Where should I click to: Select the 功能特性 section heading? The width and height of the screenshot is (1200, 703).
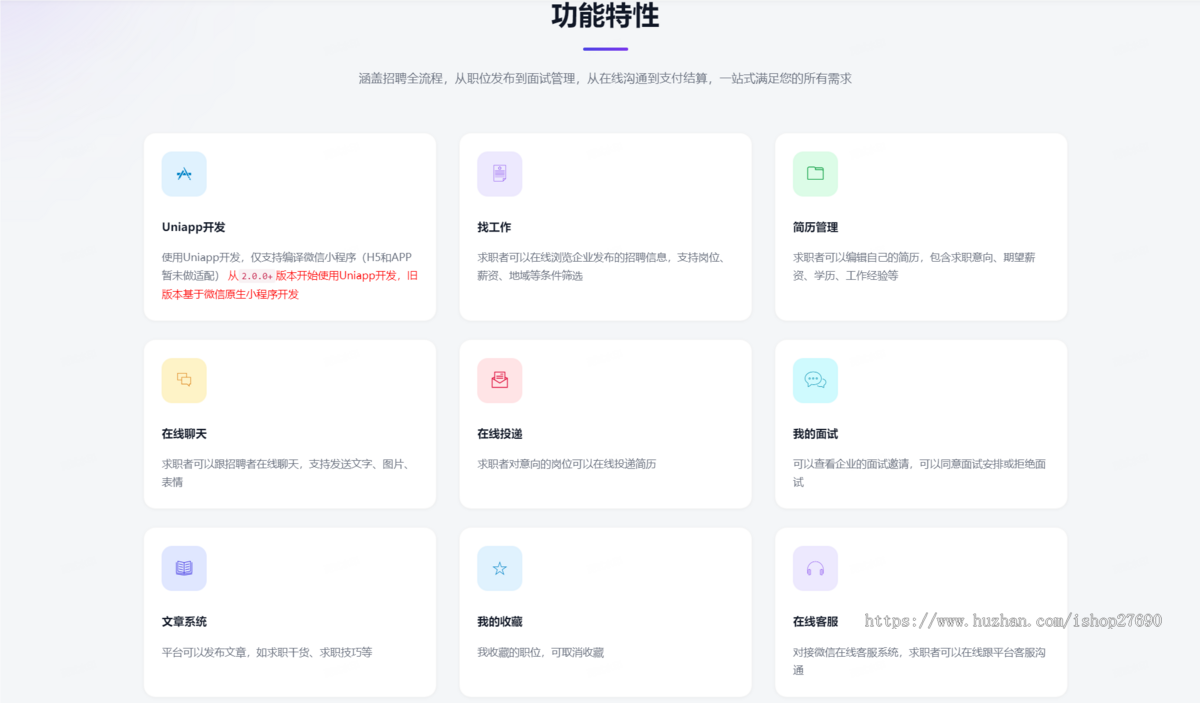point(605,16)
